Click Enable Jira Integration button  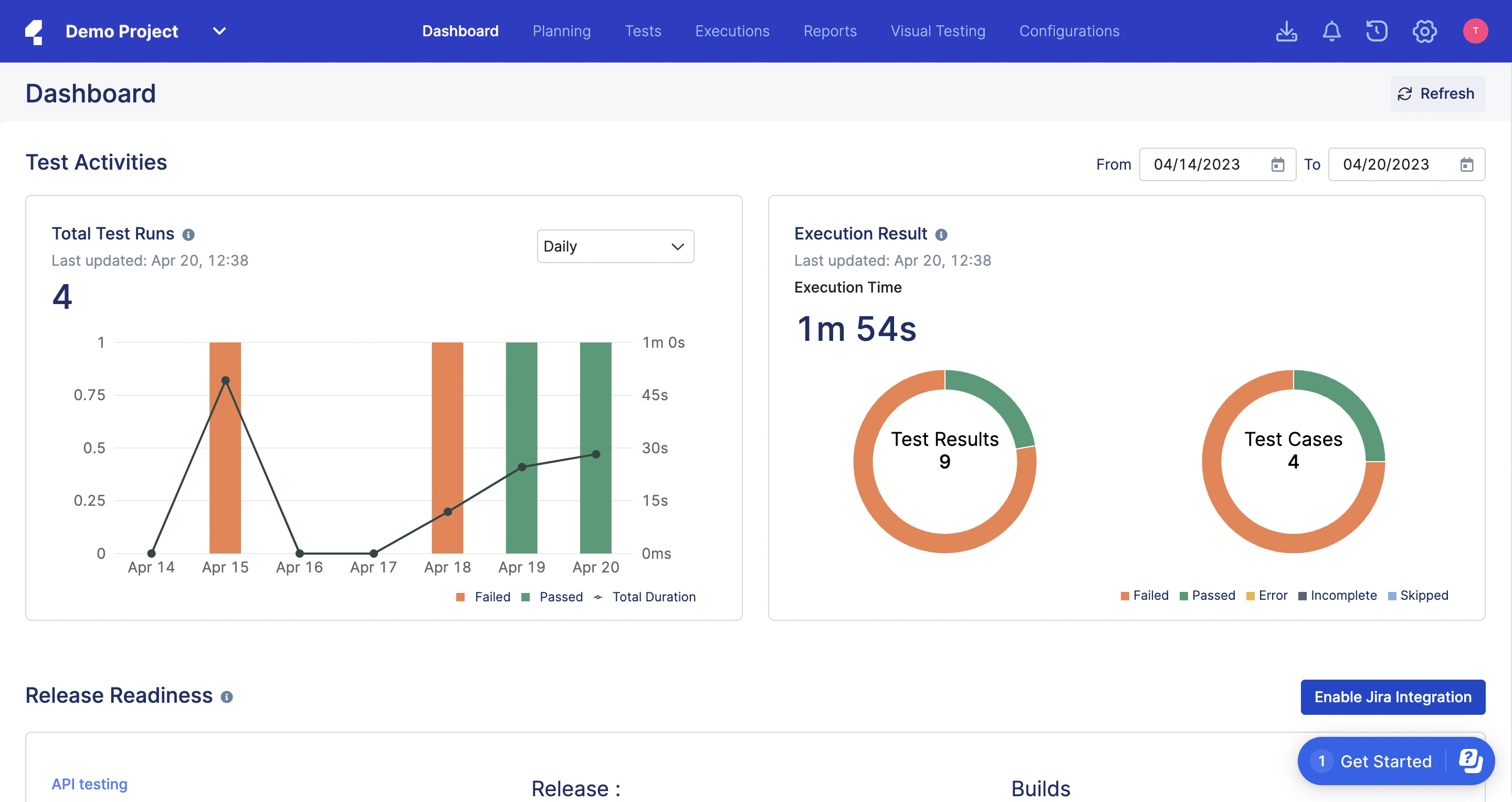click(1392, 697)
